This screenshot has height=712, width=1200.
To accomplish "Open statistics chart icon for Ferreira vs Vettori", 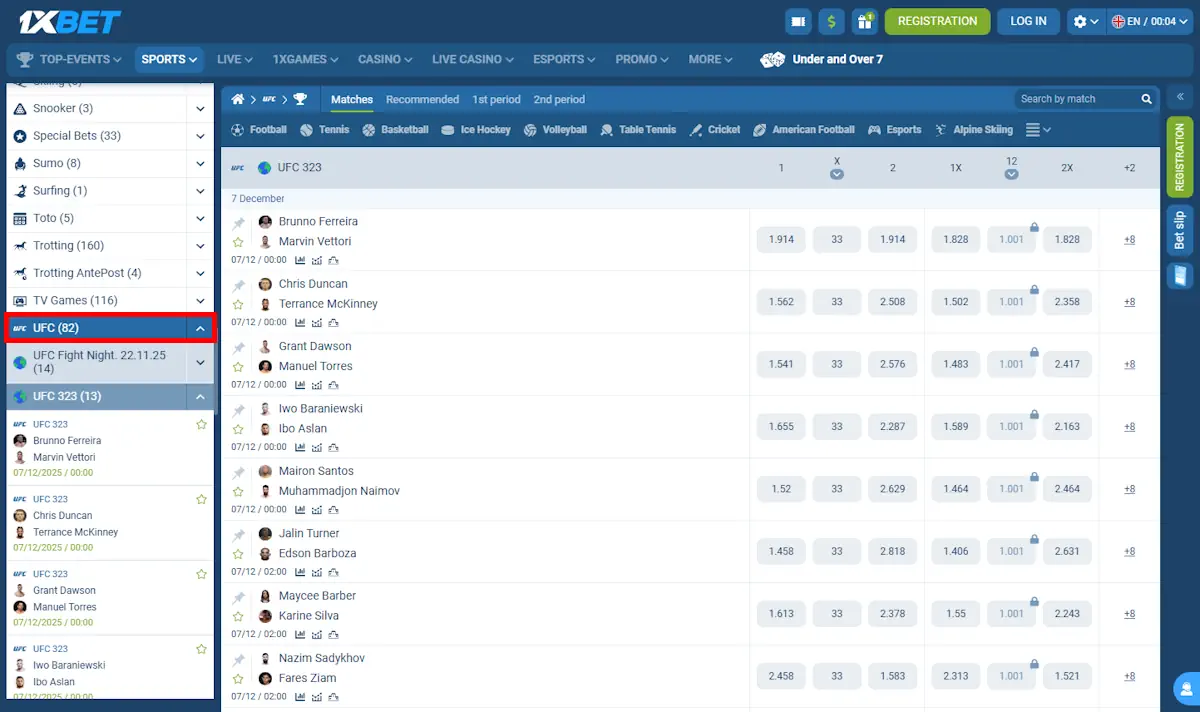I will coord(301,260).
